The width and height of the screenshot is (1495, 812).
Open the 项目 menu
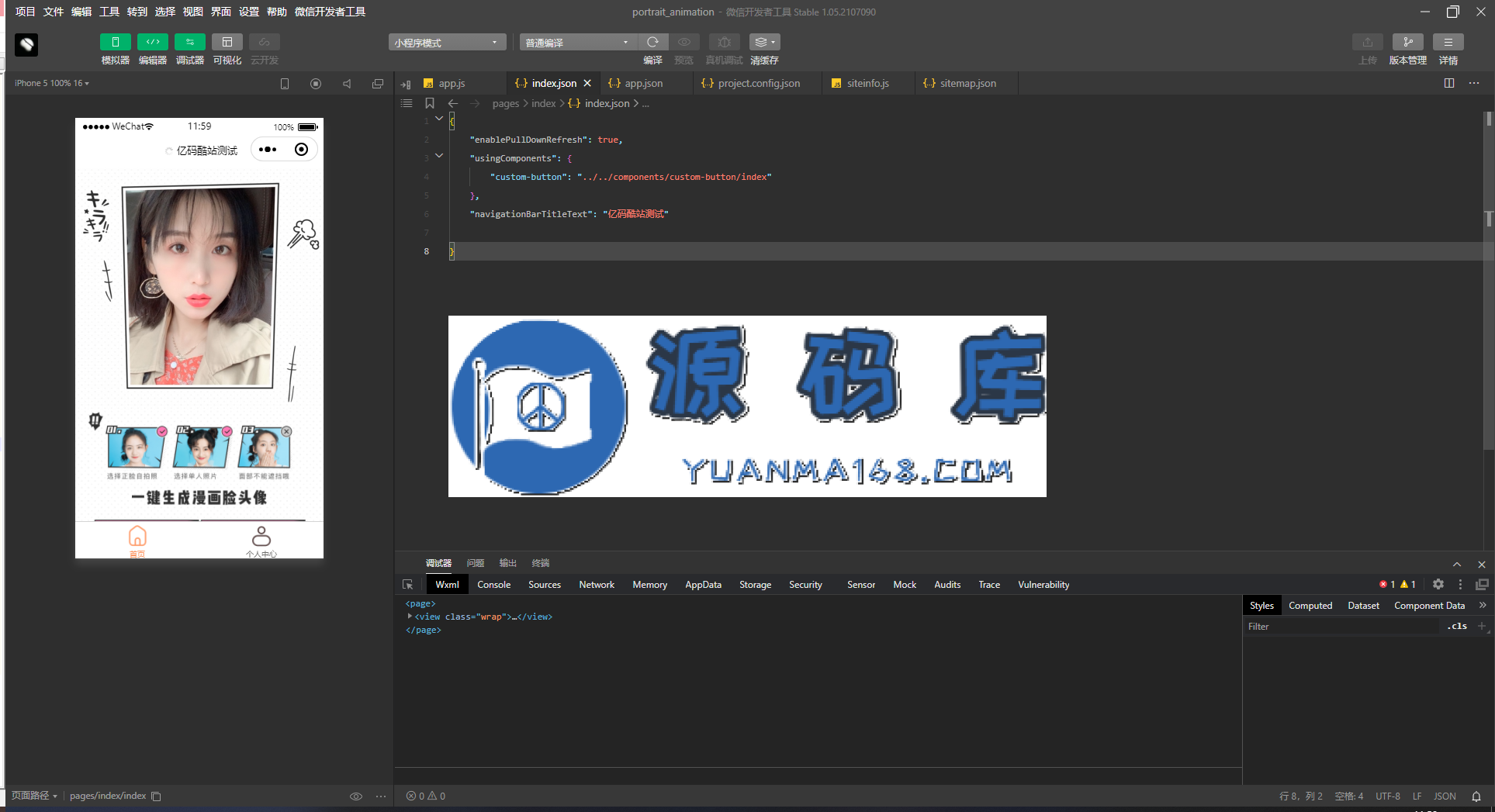[x=26, y=12]
